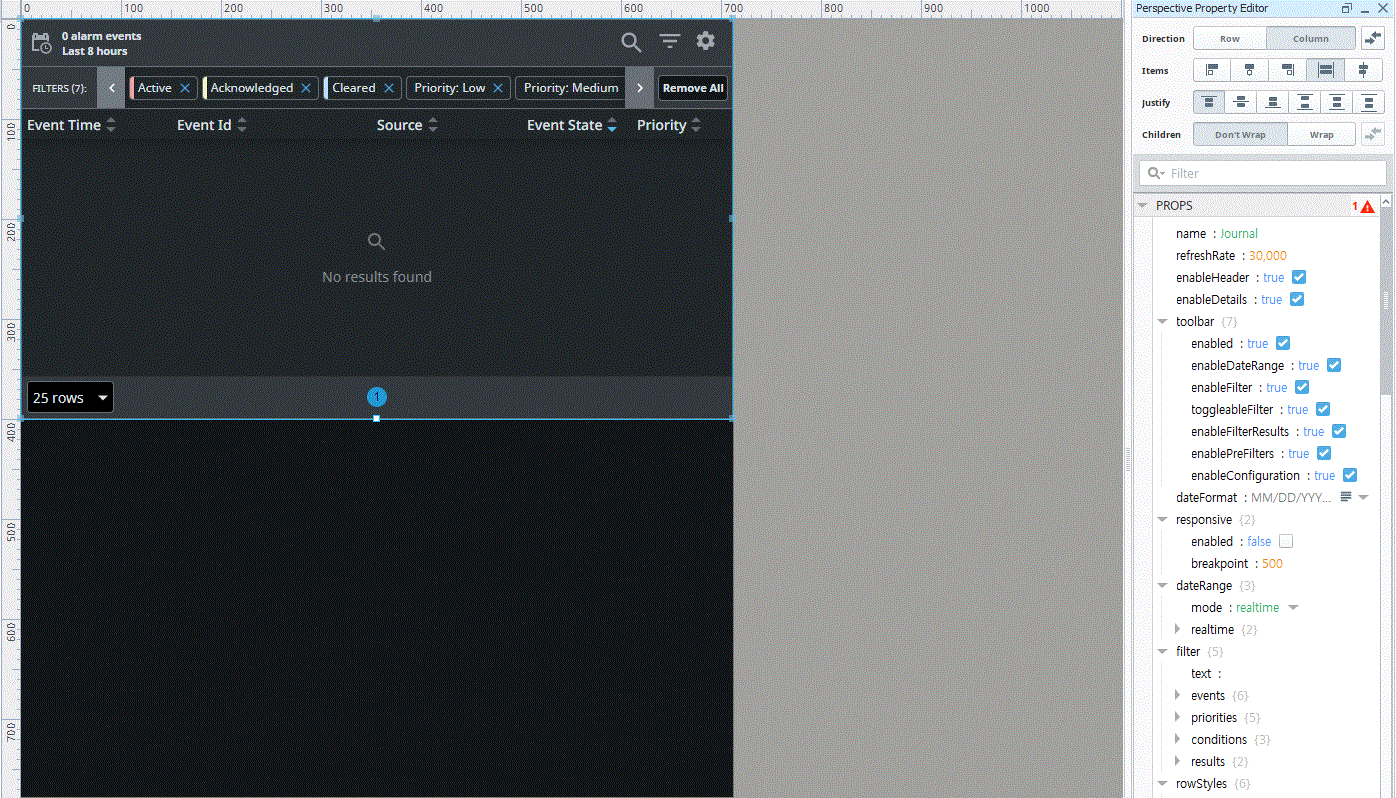
Task: Click the refreshRate value 30,000
Action: pyautogui.click(x=1267, y=256)
